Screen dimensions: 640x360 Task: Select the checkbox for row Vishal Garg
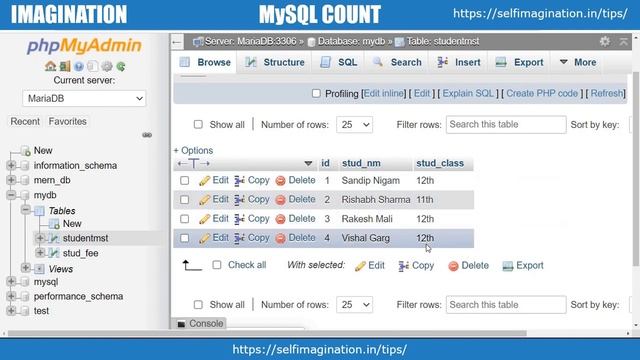[184, 238]
